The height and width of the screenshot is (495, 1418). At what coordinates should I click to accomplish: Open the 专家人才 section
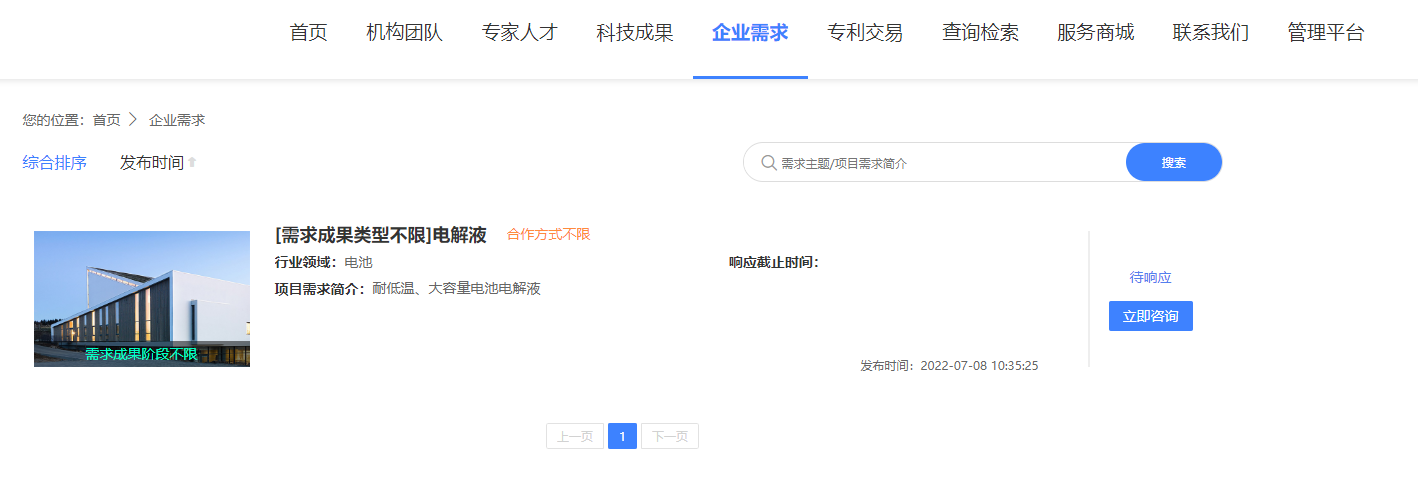(519, 33)
